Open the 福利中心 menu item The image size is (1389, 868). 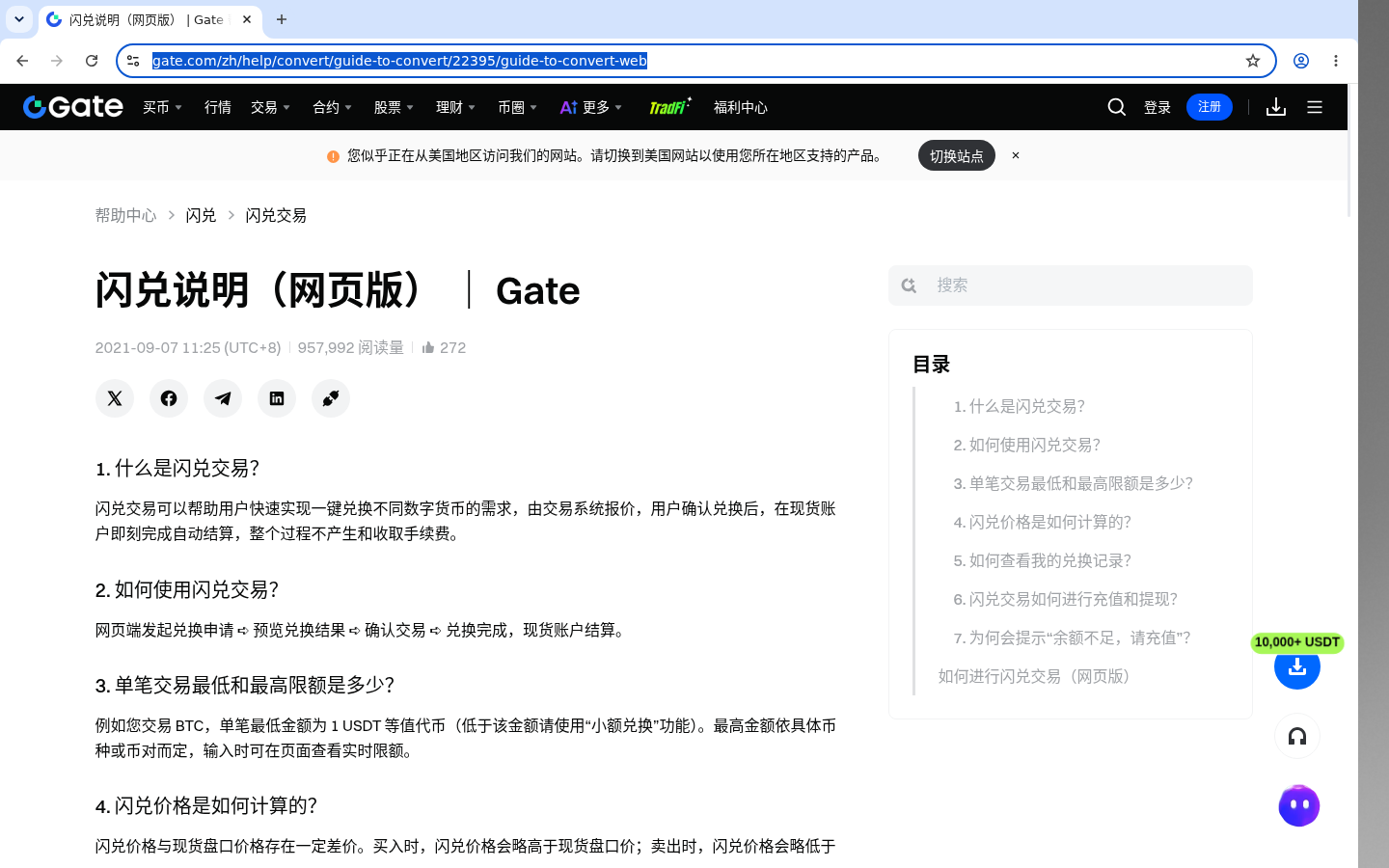[x=741, y=107]
